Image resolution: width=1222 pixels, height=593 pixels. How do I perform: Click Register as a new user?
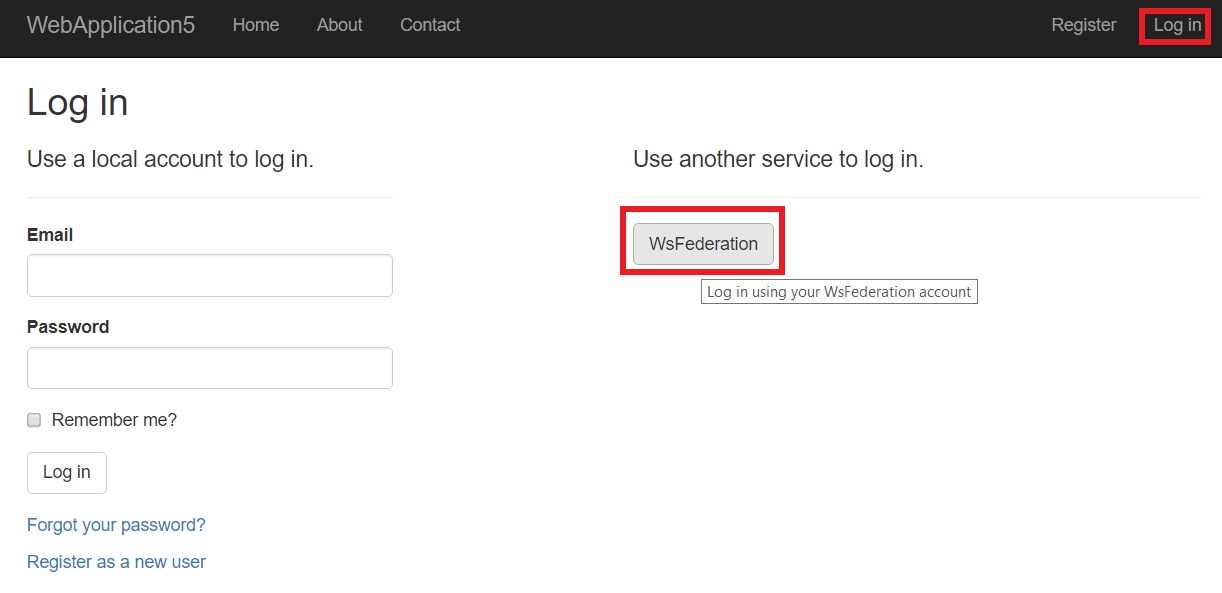(116, 561)
